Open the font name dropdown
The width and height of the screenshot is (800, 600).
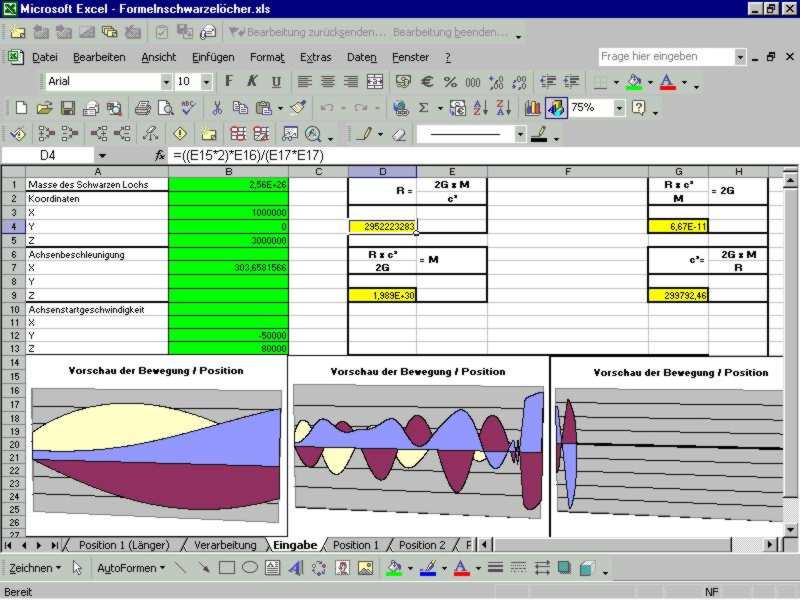166,82
